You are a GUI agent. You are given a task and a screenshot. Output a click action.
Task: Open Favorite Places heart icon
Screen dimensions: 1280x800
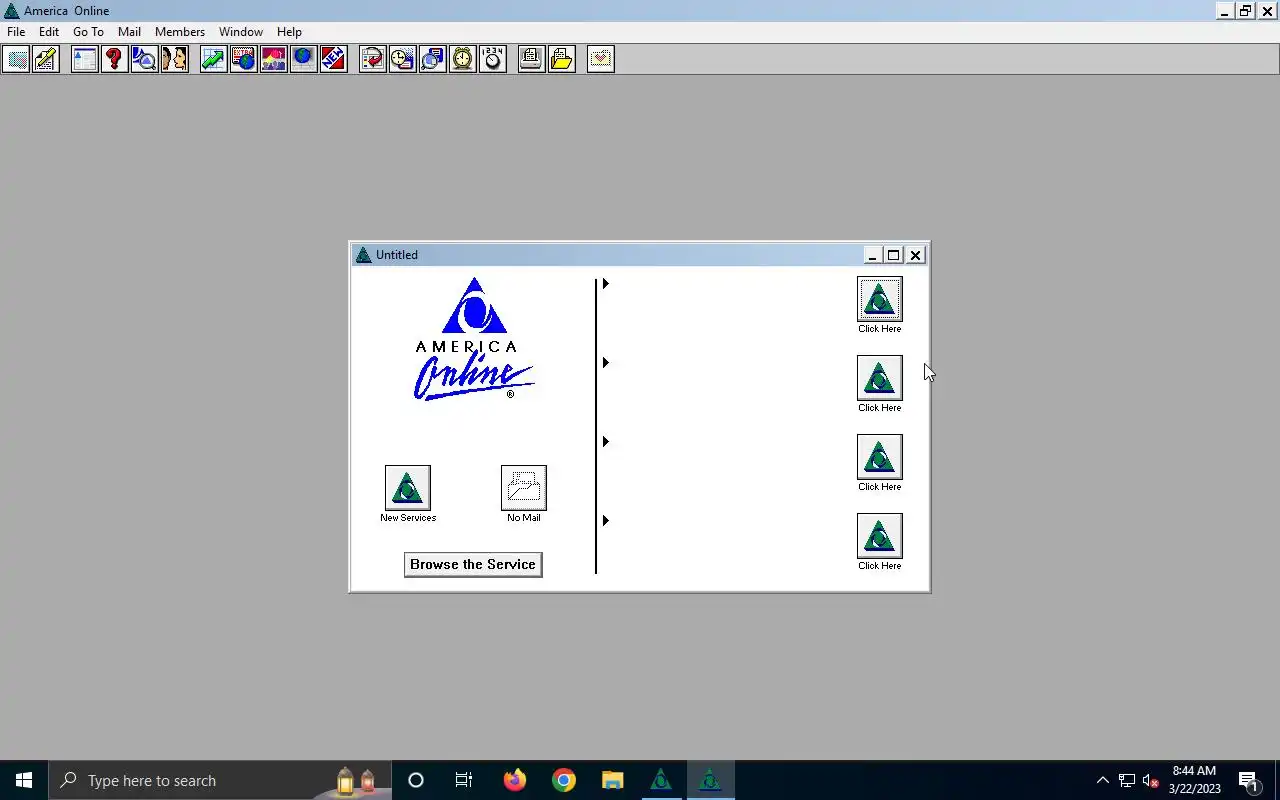point(600,59)
